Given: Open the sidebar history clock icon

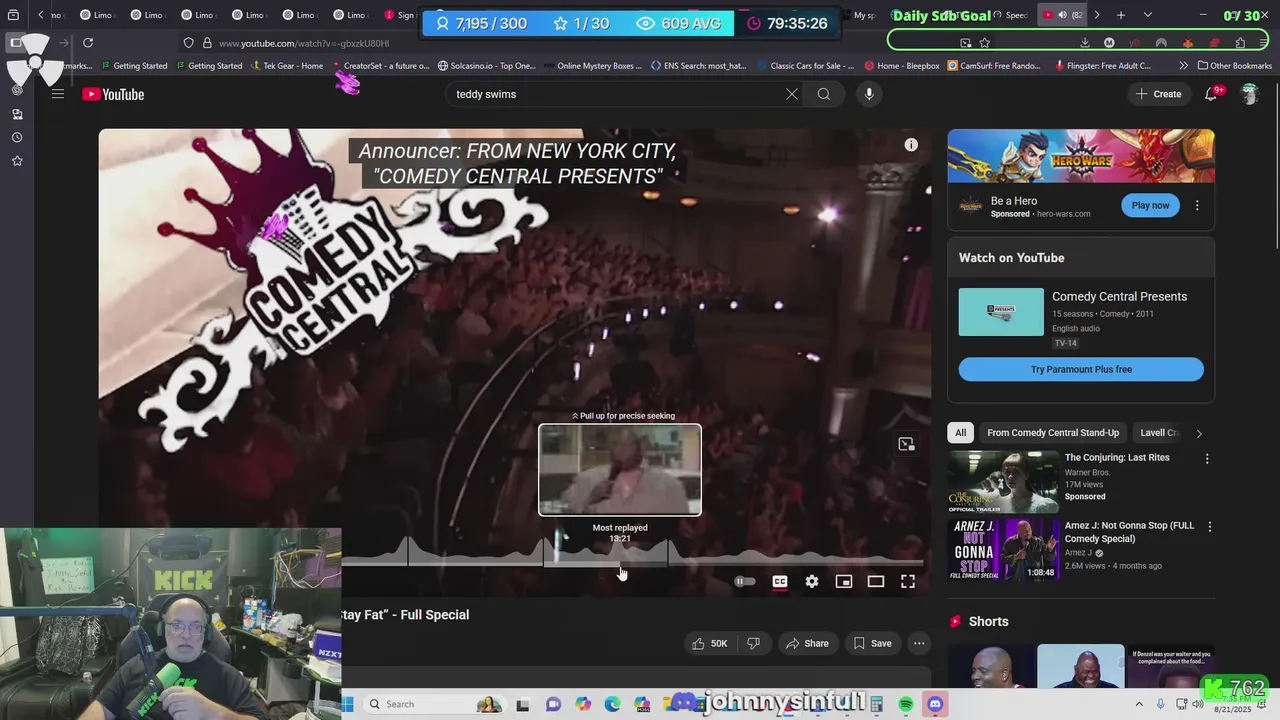Looking at the screenshot, I should pyautogui.click(x=17, y=137).
